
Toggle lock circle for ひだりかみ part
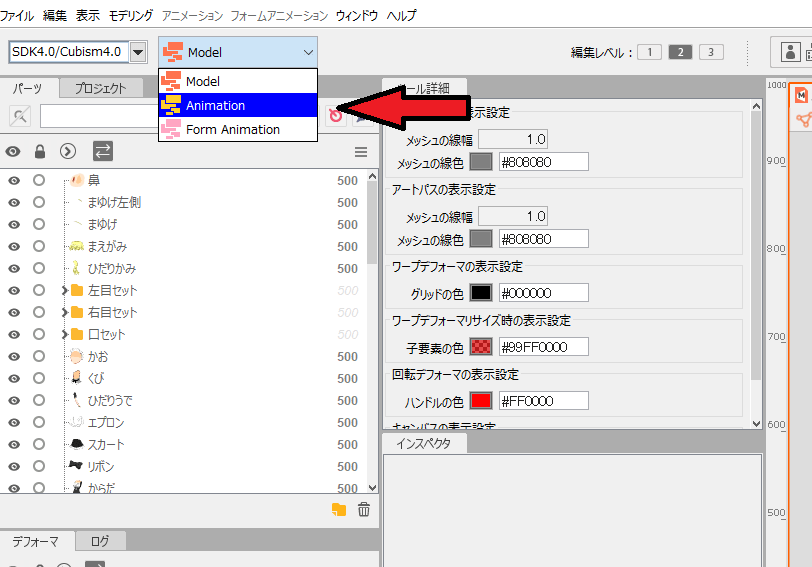[39, 268]
